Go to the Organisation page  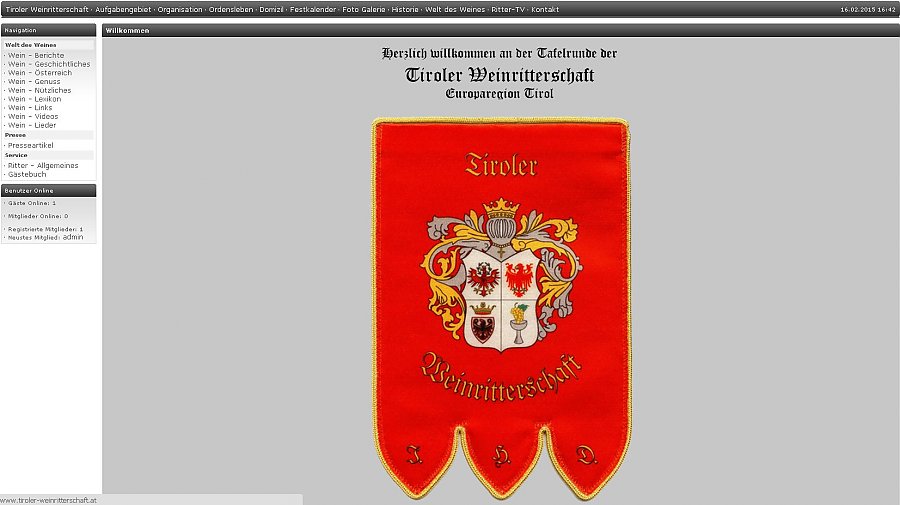point(179,9)
